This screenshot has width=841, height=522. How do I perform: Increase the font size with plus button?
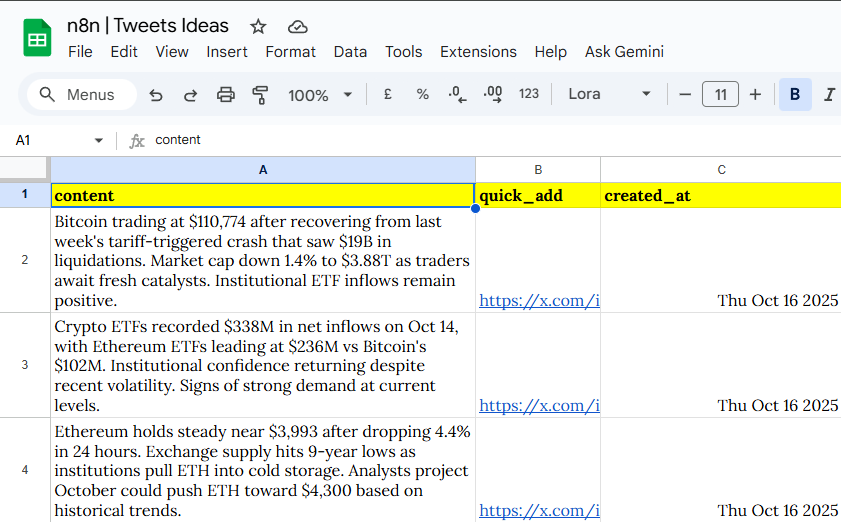coord(755,94)
